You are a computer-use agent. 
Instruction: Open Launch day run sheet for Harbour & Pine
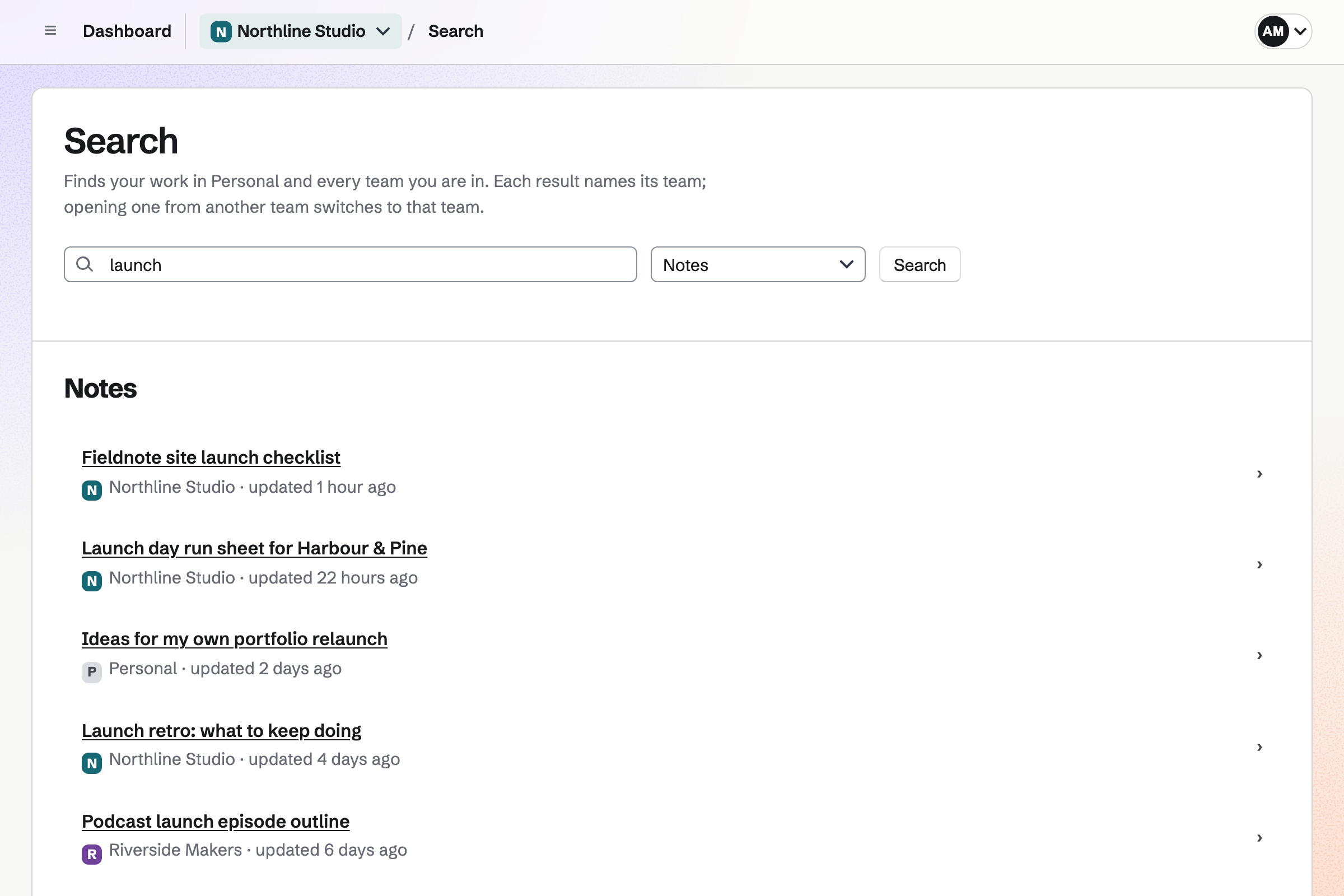[x=254, y=548]
